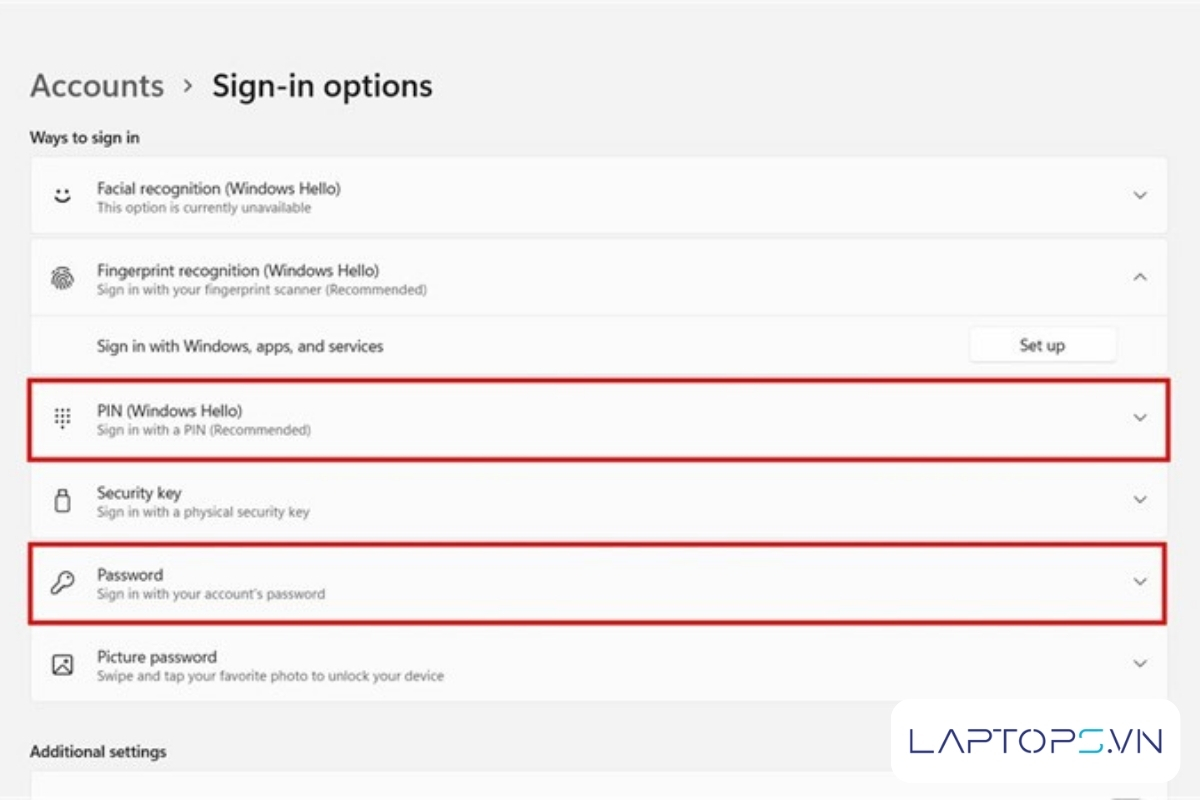1200x800 pixels.
Task: Click the Picture password photo icon
Action: (63, 665)
